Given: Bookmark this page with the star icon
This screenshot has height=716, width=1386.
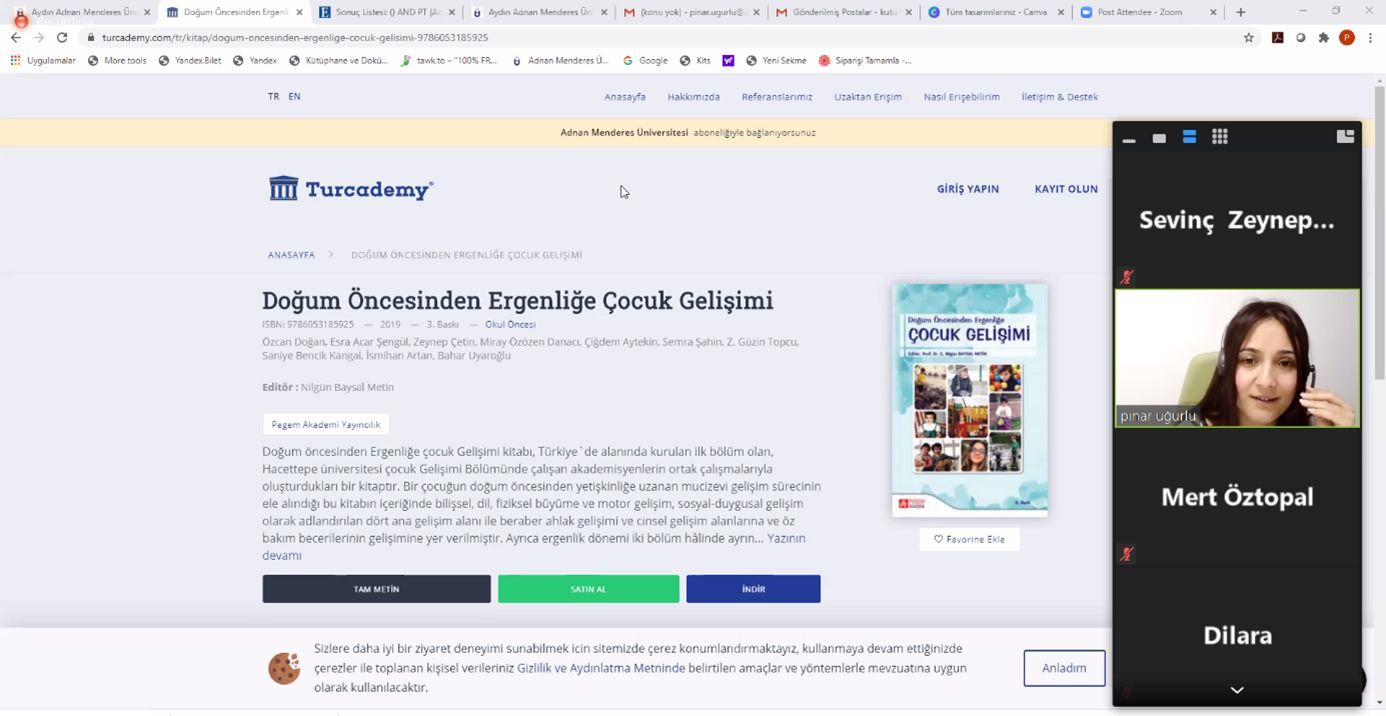Looking at the screenshot, I should point(1248,37).
